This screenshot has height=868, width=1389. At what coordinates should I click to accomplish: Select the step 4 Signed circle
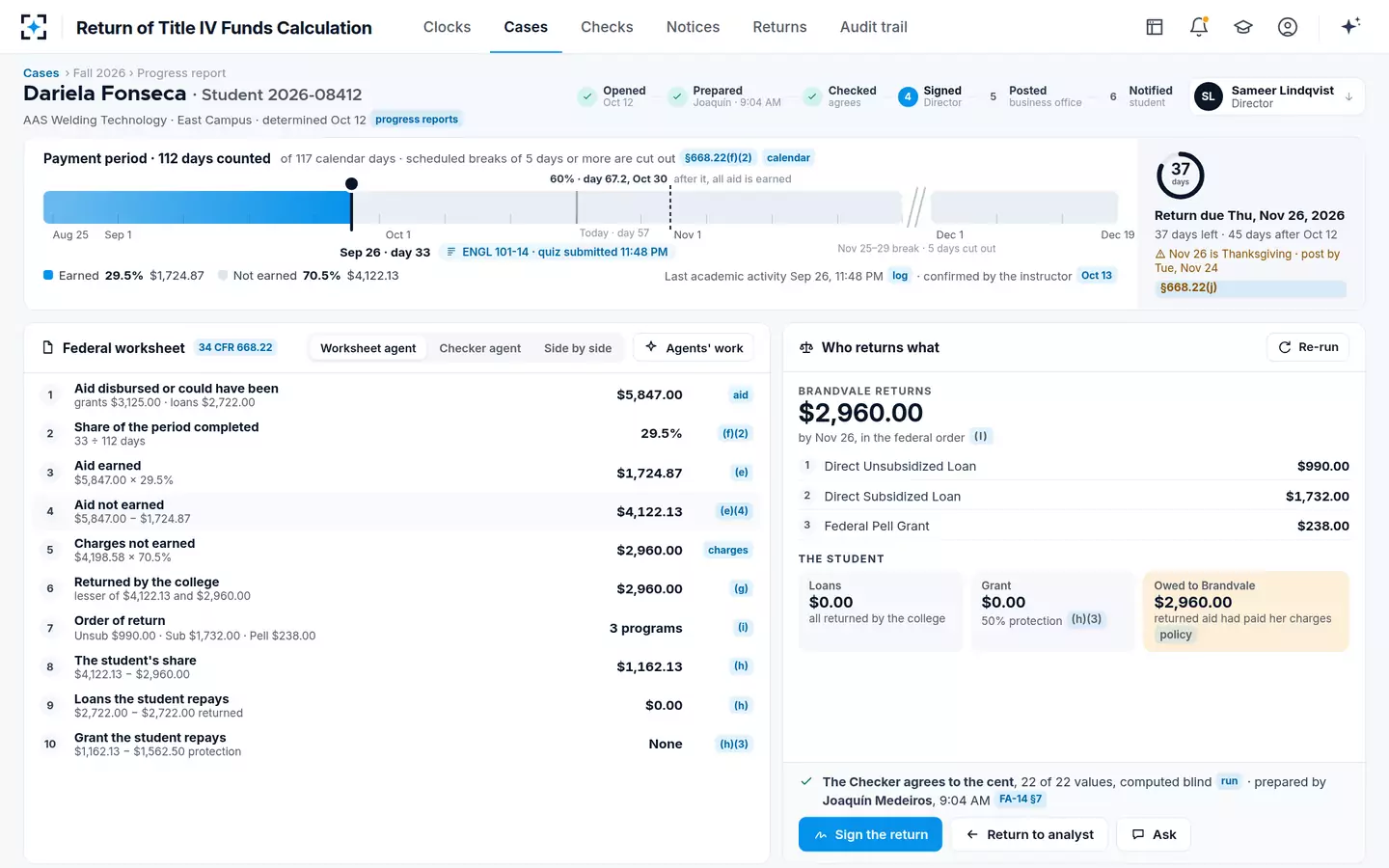pos(908,96)
